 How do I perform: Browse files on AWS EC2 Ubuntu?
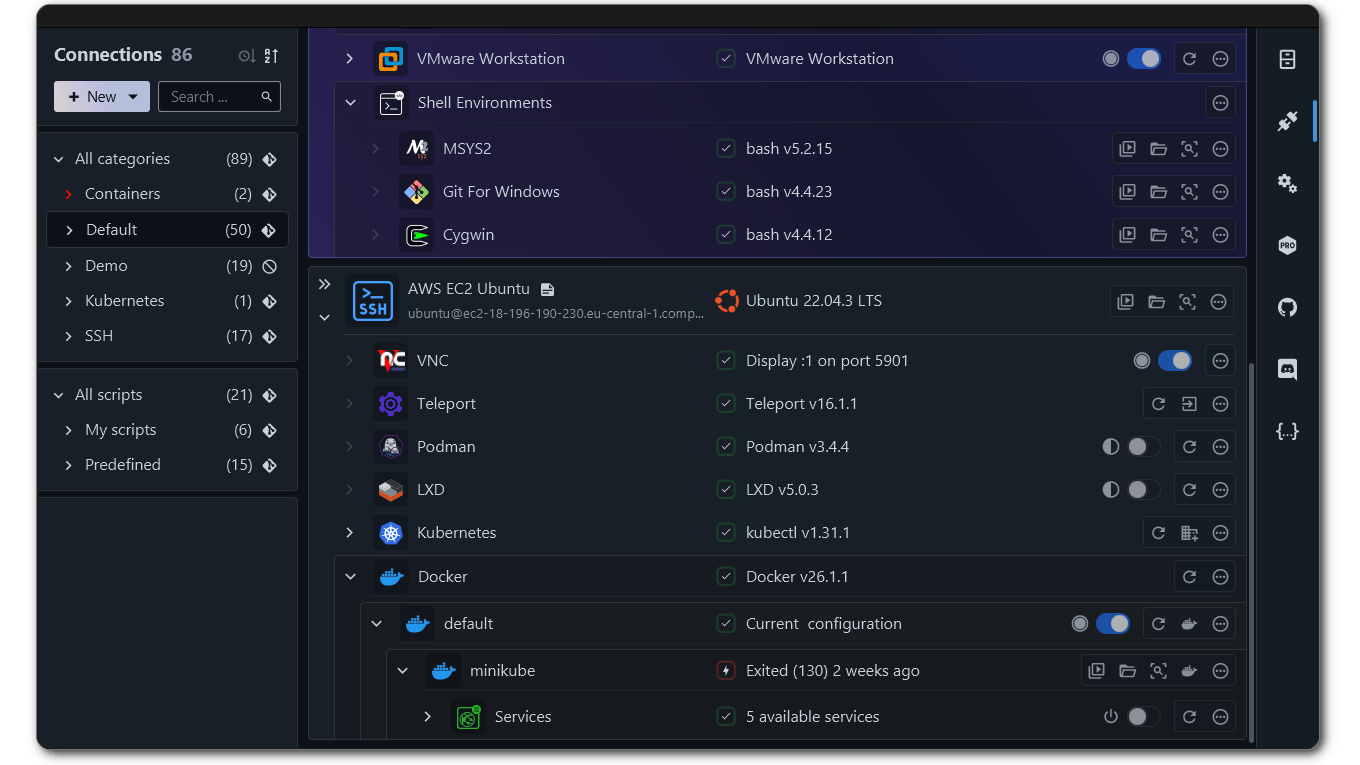(x=1156, y=301)
